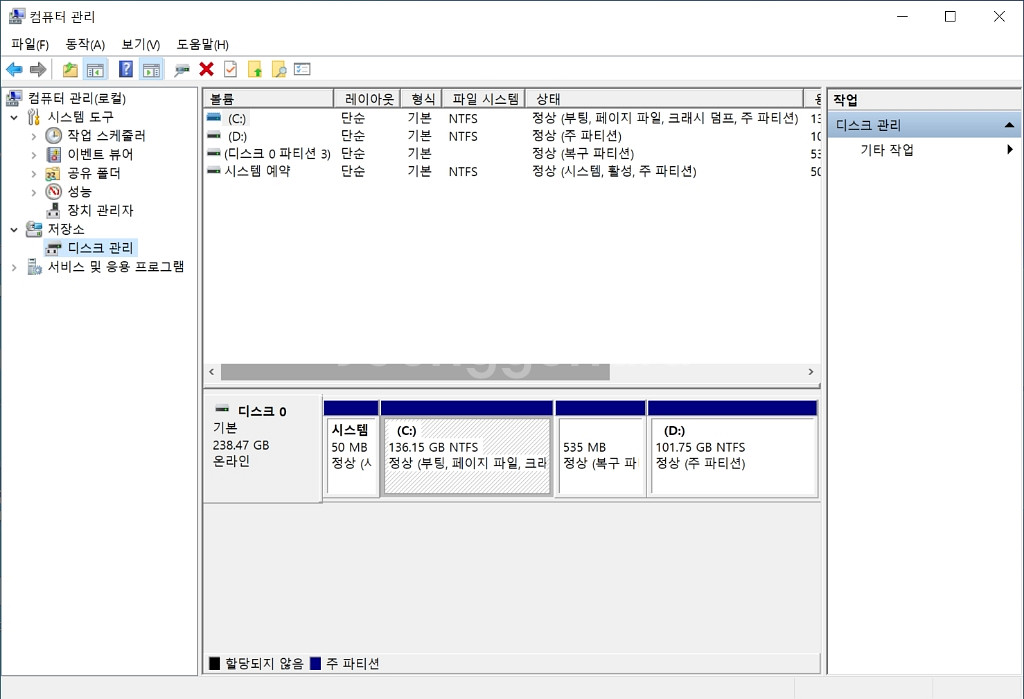Collapse the 시스템 도구 tree node
This screenshot has width=1024, height=699.
click(x=14, y=118)
